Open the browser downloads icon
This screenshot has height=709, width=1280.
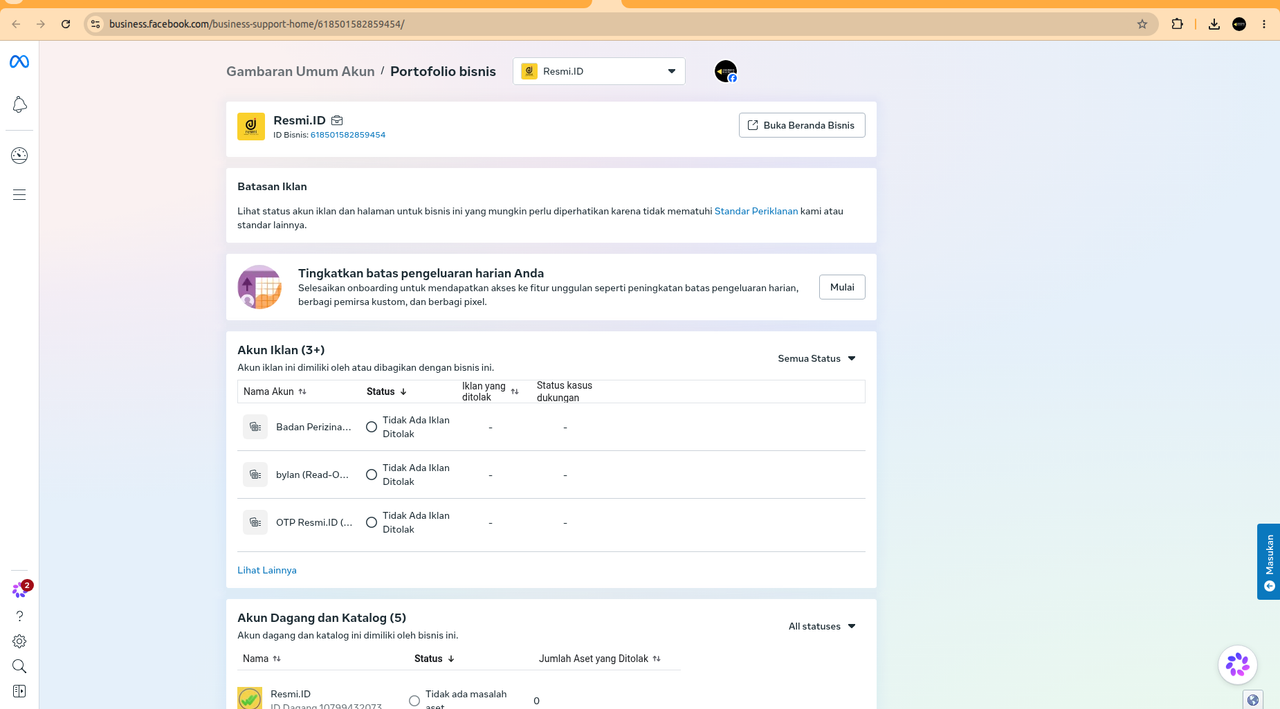(1214, 24)
